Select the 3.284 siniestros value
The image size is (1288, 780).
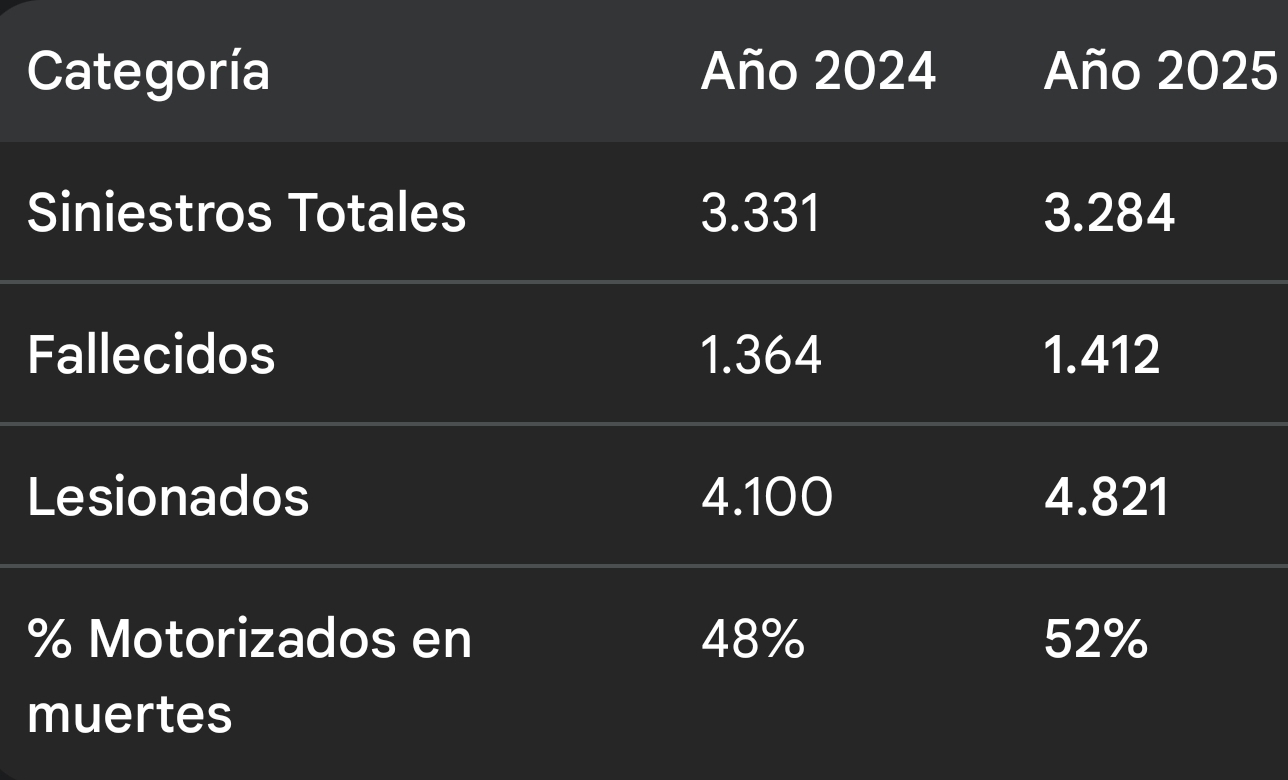pyautogui.click(x=1109, y=213)
